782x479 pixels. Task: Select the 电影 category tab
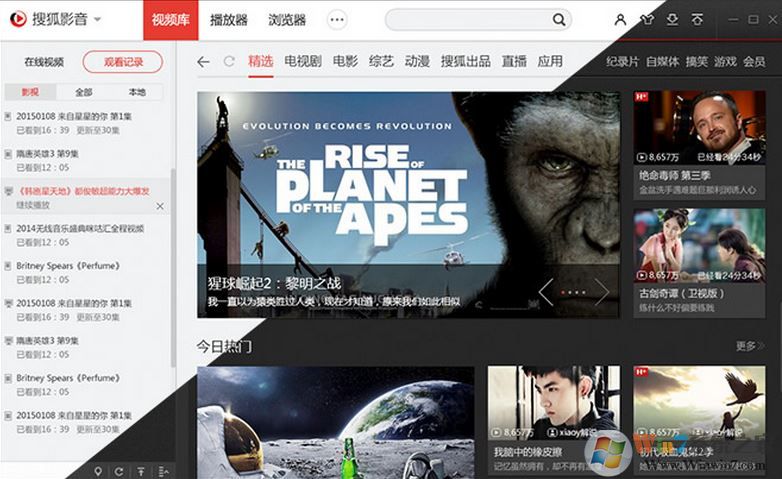(x=345, y=61)
